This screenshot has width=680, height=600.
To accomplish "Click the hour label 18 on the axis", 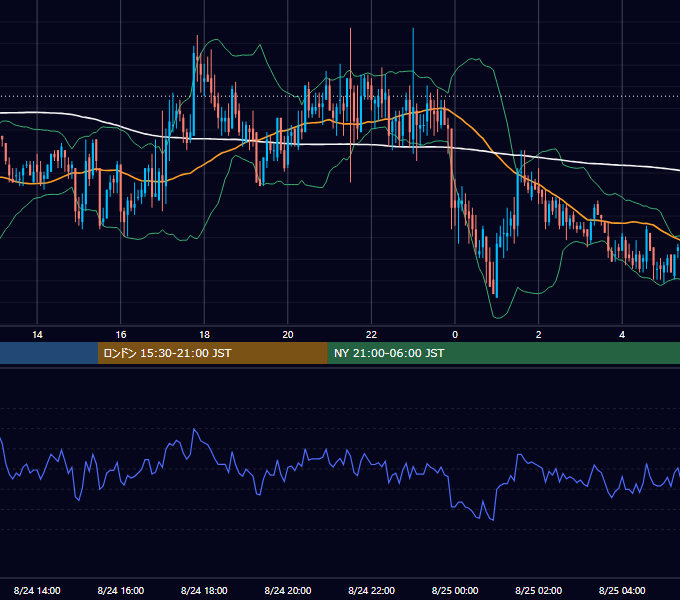I will (x=204, y=335).
